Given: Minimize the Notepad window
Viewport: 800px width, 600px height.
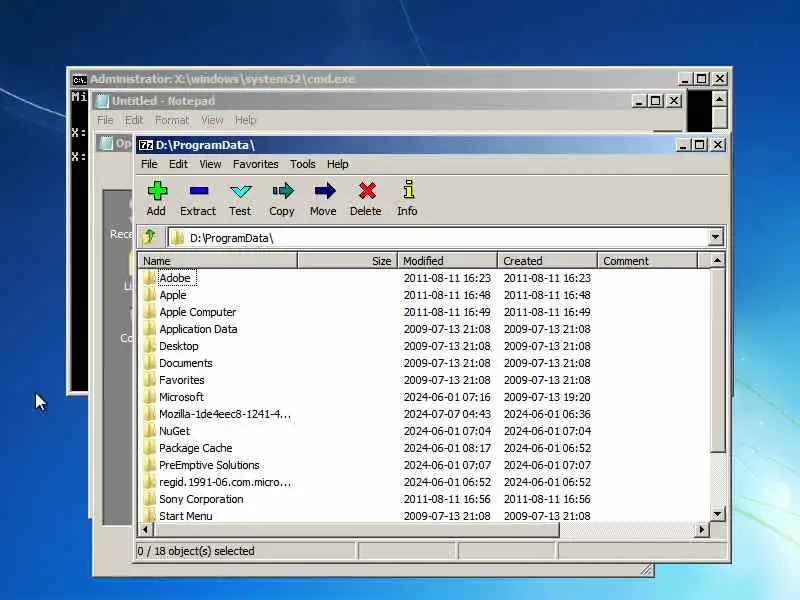Looking at the screenshot, I should point(639,101).
